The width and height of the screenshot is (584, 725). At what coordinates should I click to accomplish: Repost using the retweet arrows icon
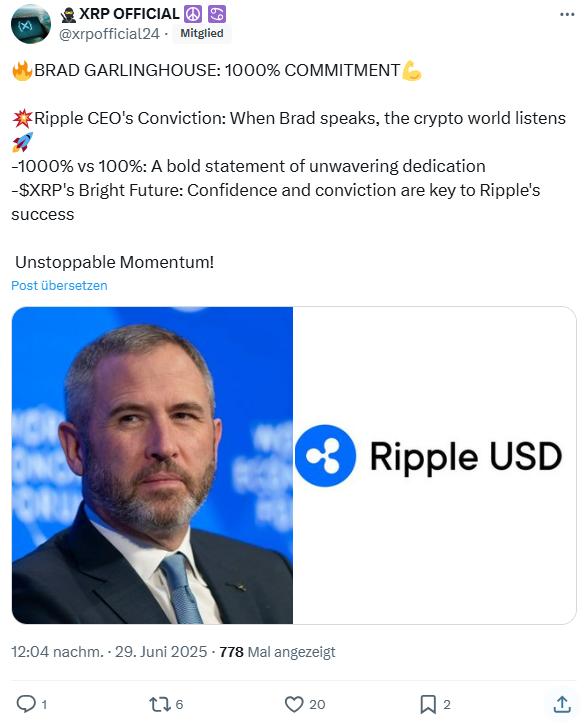pyautogui.click(x=160, y=704)
